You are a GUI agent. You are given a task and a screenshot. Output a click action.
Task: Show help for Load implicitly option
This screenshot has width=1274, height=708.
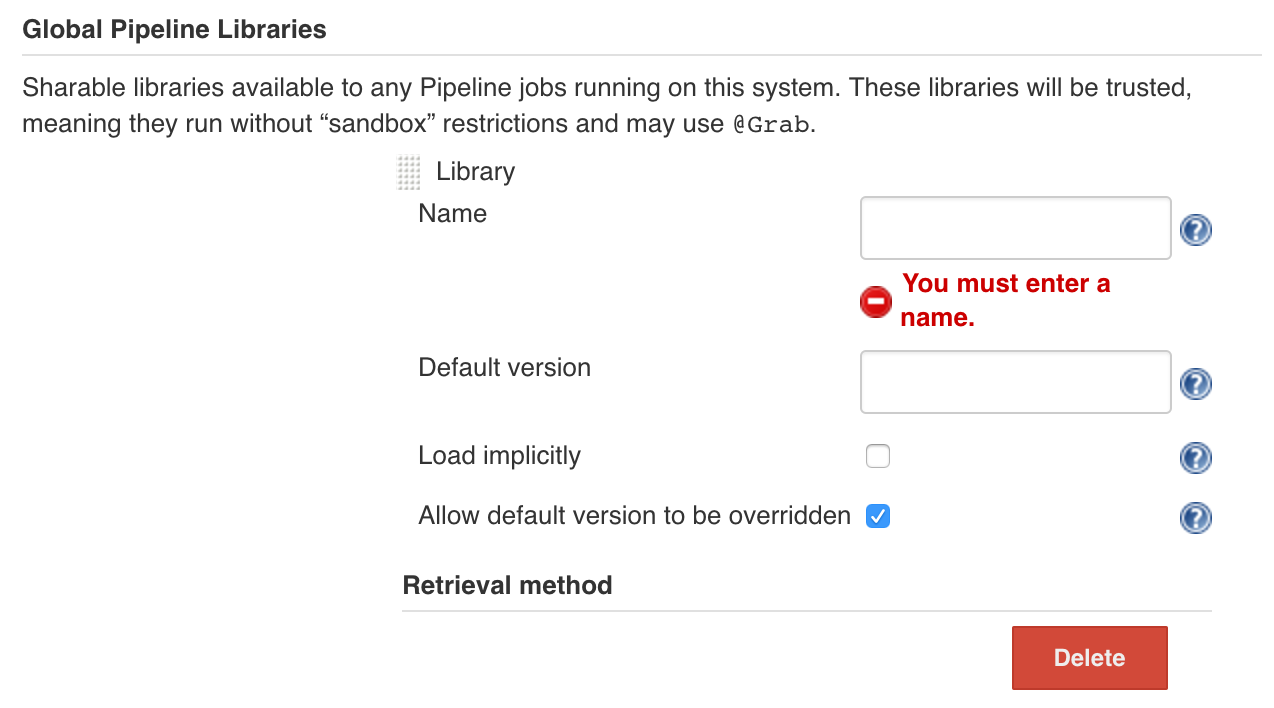tap(1195, 458)
